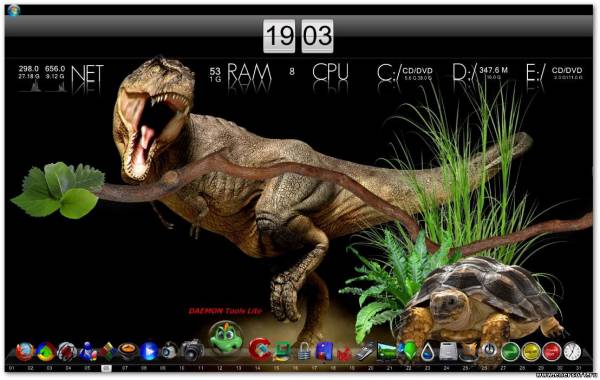Click the NET monitor widget

point(61,78)
